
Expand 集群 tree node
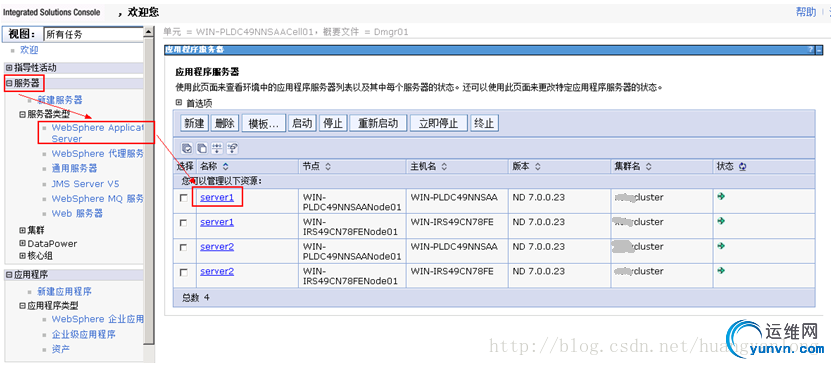22,230
